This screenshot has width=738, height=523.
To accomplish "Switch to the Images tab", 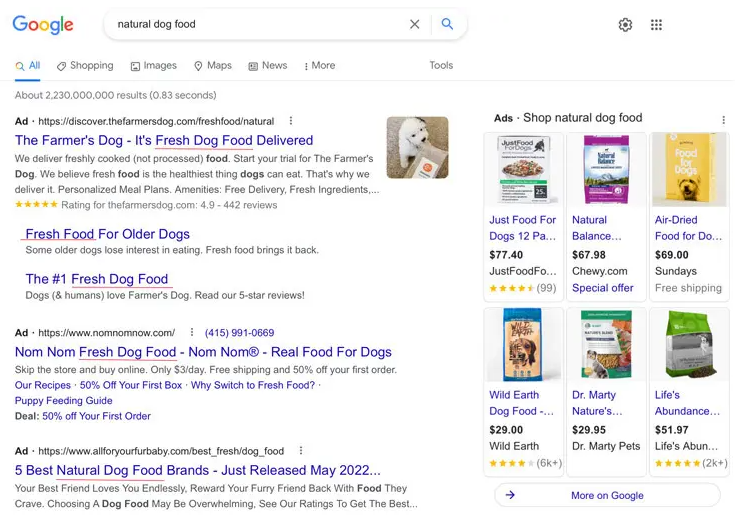I will point(153,66).
